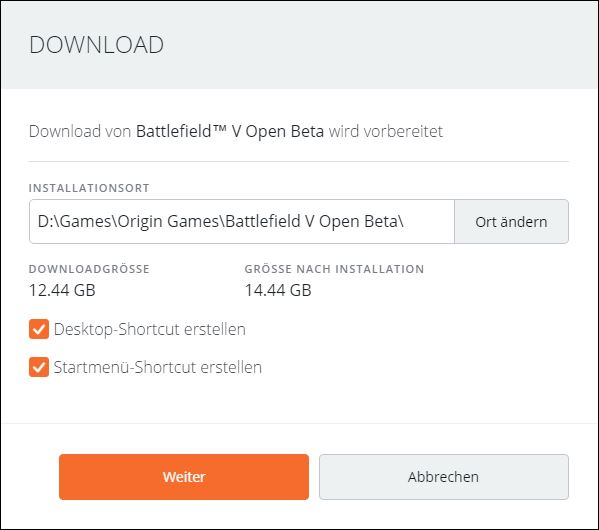The height and width of the screenshot is (530, 599).
Task: Uncheck the Desktop-Shortcut erstellen checkbox
Action: (x=39, y=329)
